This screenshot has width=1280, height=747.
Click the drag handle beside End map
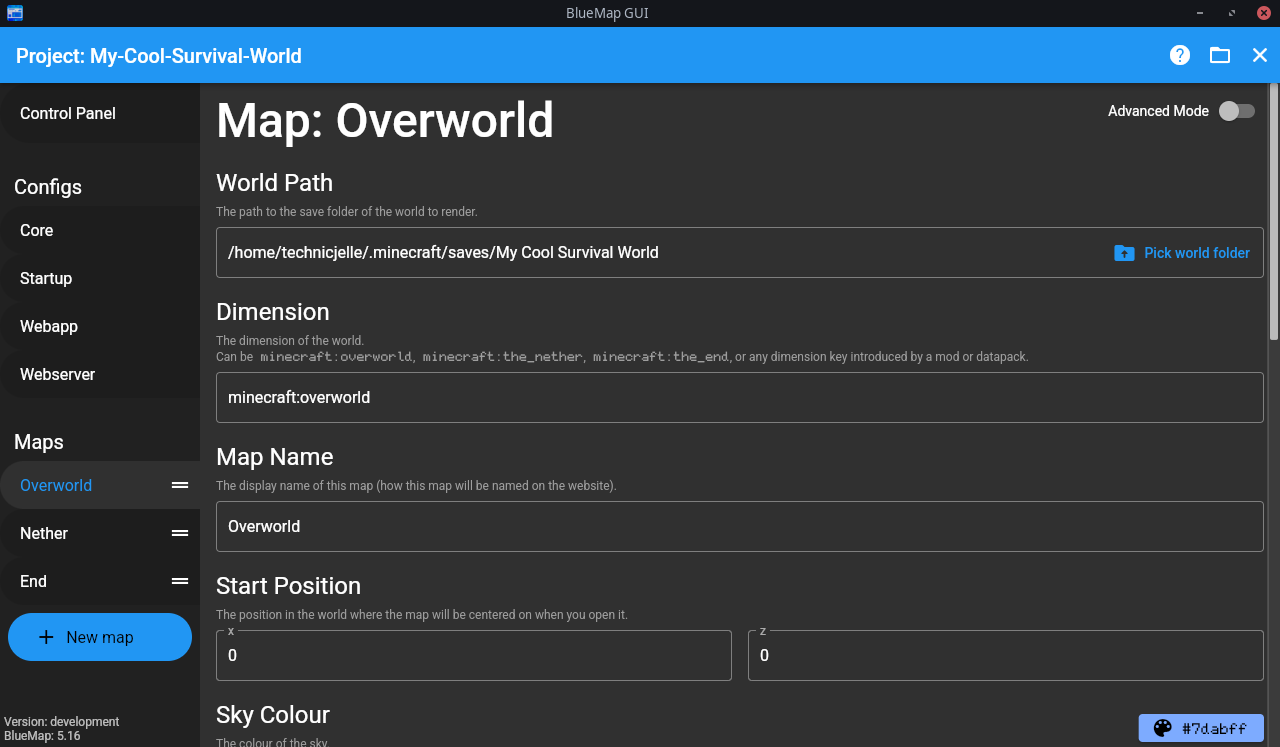(x=180, y=581)
